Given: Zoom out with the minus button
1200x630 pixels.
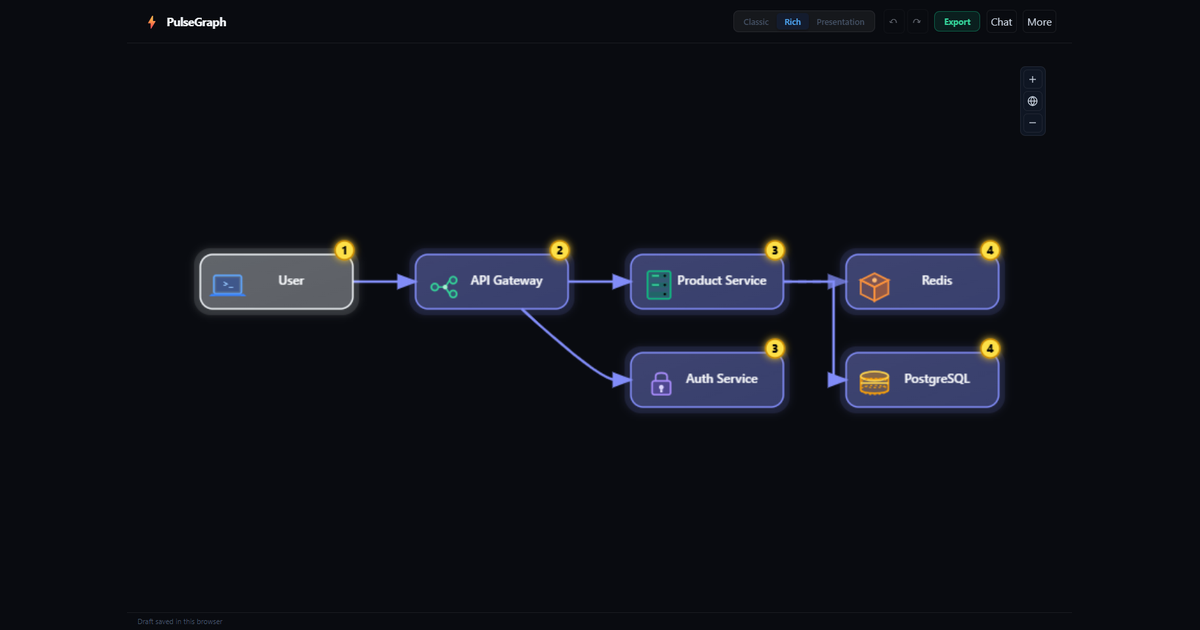Looking at the screenshot, I should (x=1033, y=123).
